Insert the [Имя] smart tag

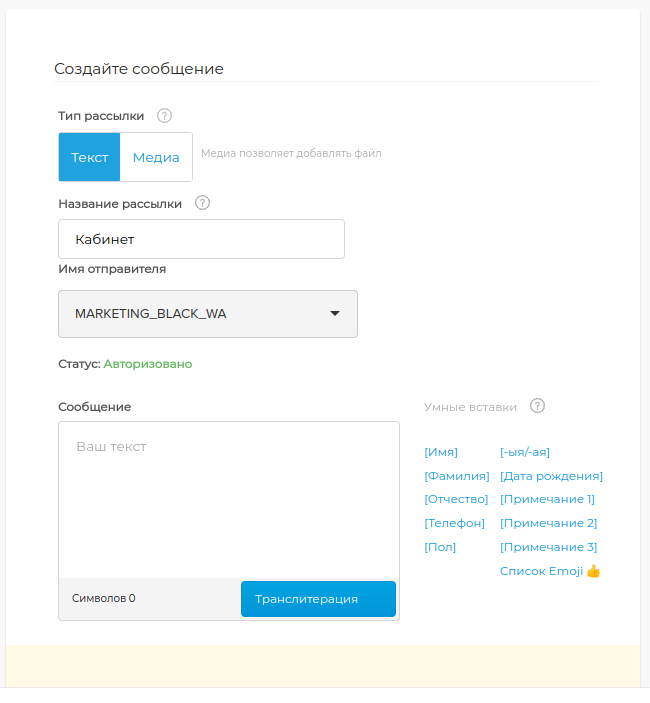441,452
